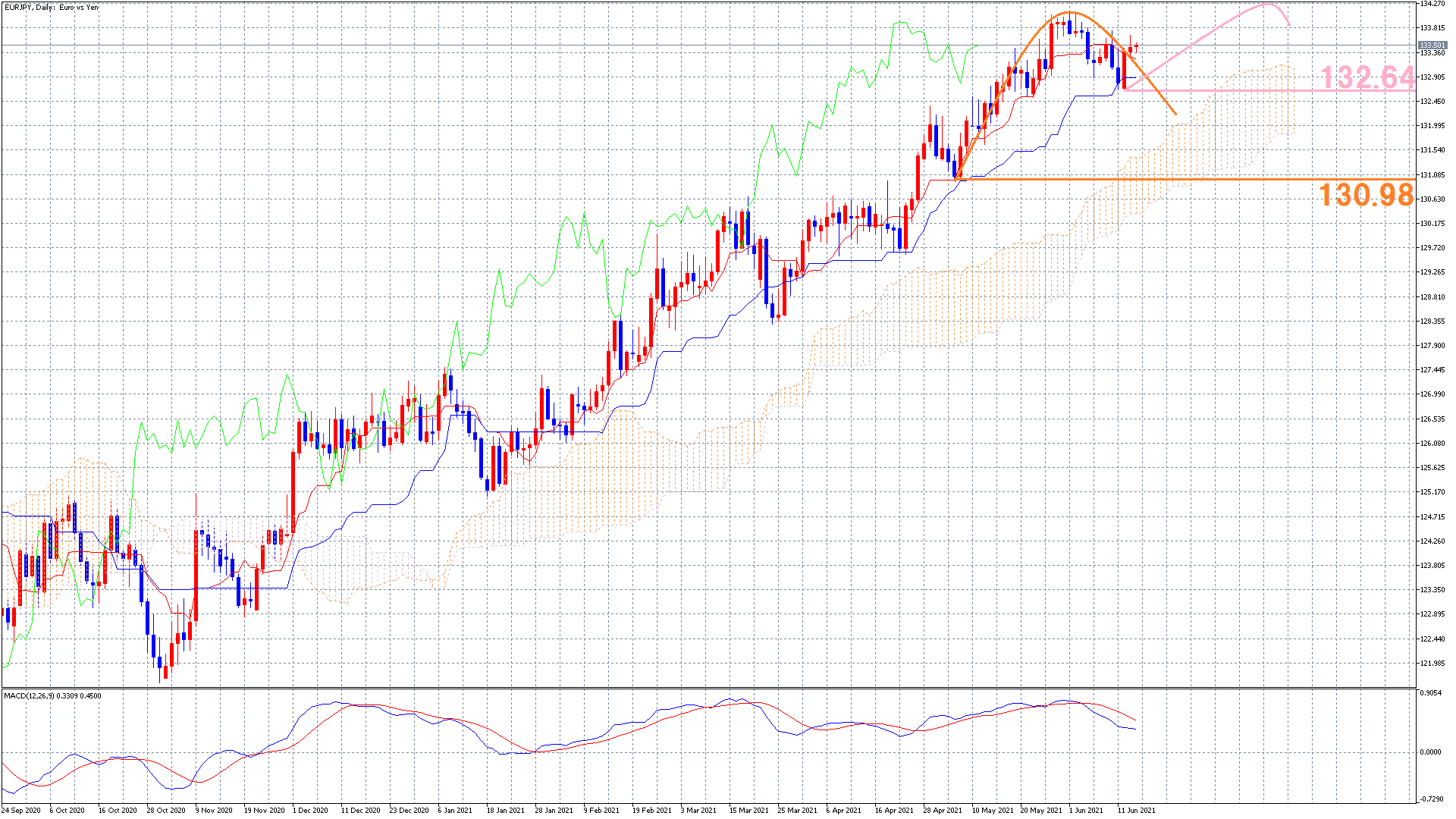
Task: Click the MACD 0.0000 zero level label
Action: pyautogui.click(x=1430, y=752)
